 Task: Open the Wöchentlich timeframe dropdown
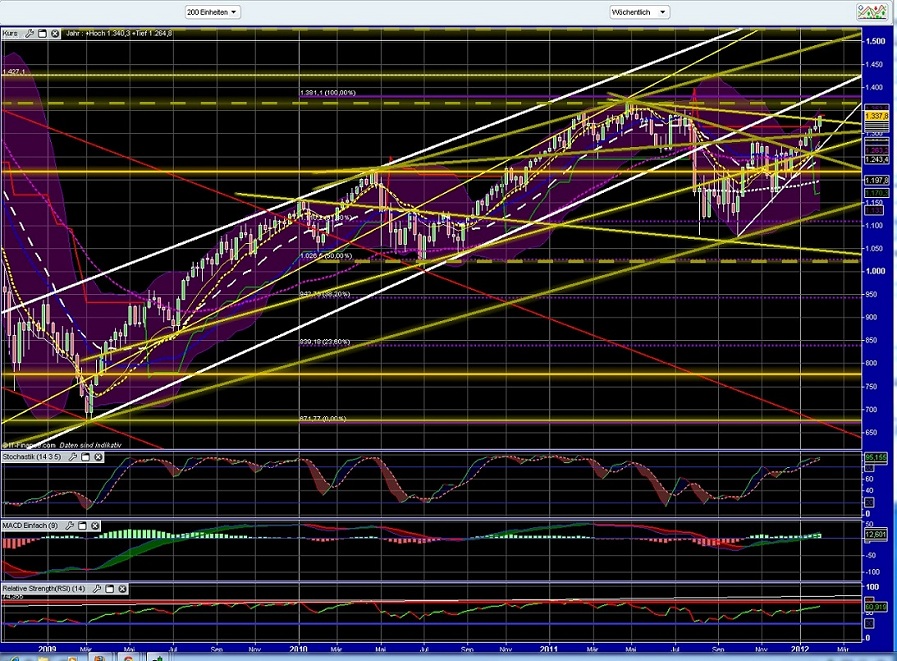[639, 12]
